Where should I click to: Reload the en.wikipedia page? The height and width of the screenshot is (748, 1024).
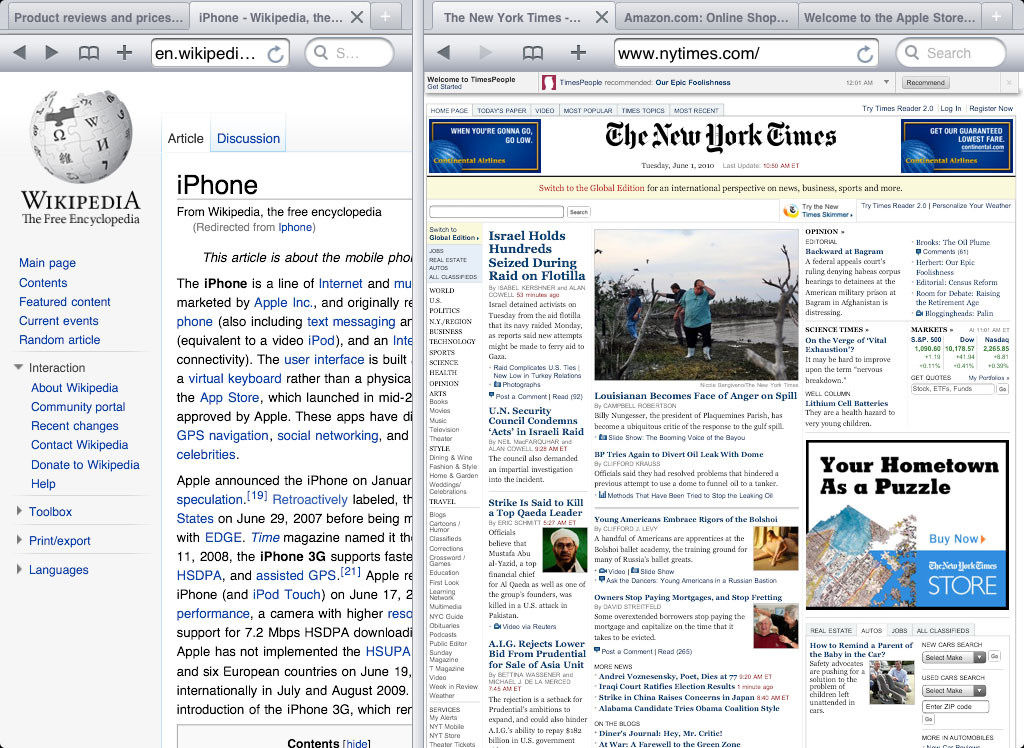click(x=276, y=54)
